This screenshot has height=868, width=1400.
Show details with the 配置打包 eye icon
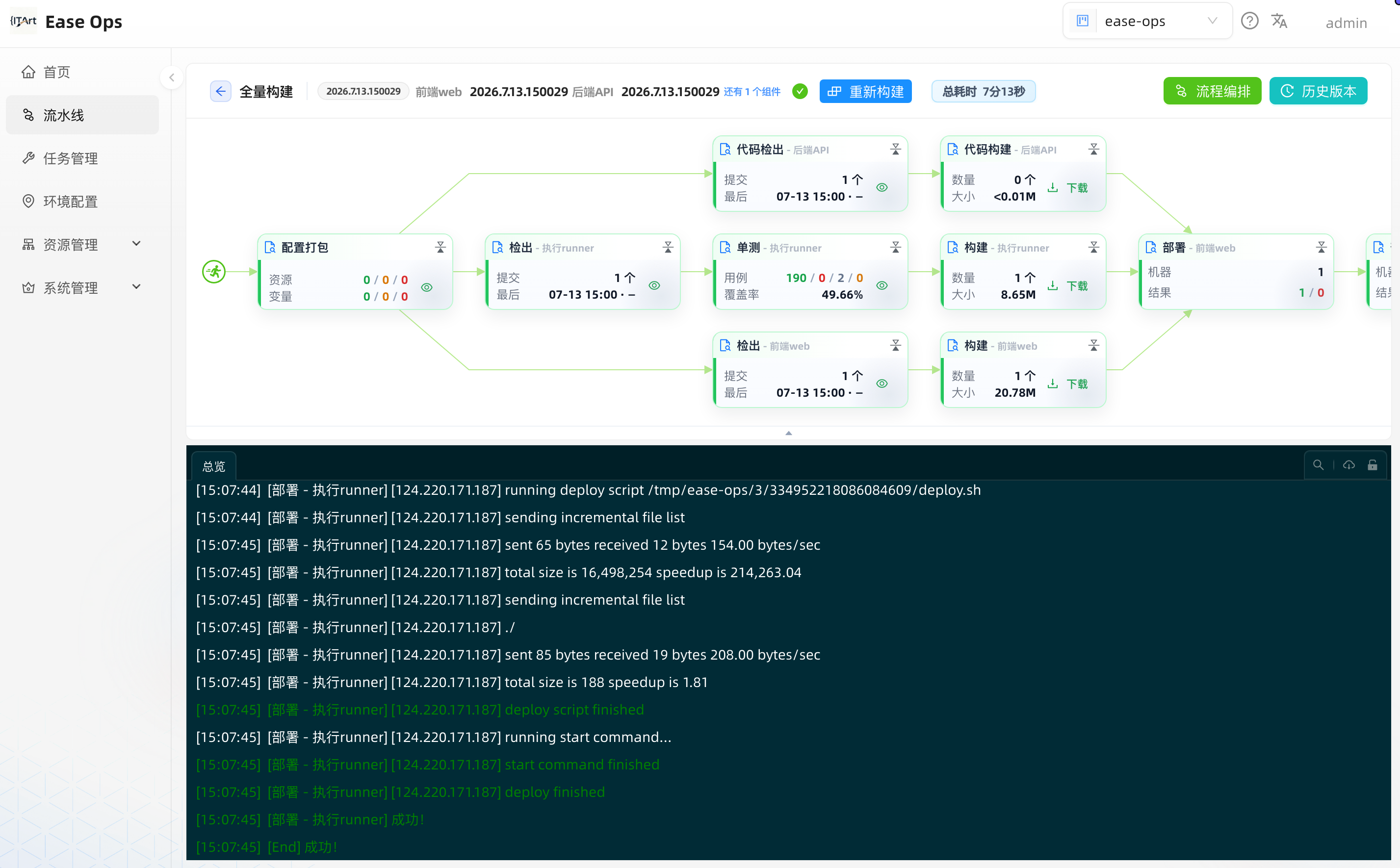point(427,287)
